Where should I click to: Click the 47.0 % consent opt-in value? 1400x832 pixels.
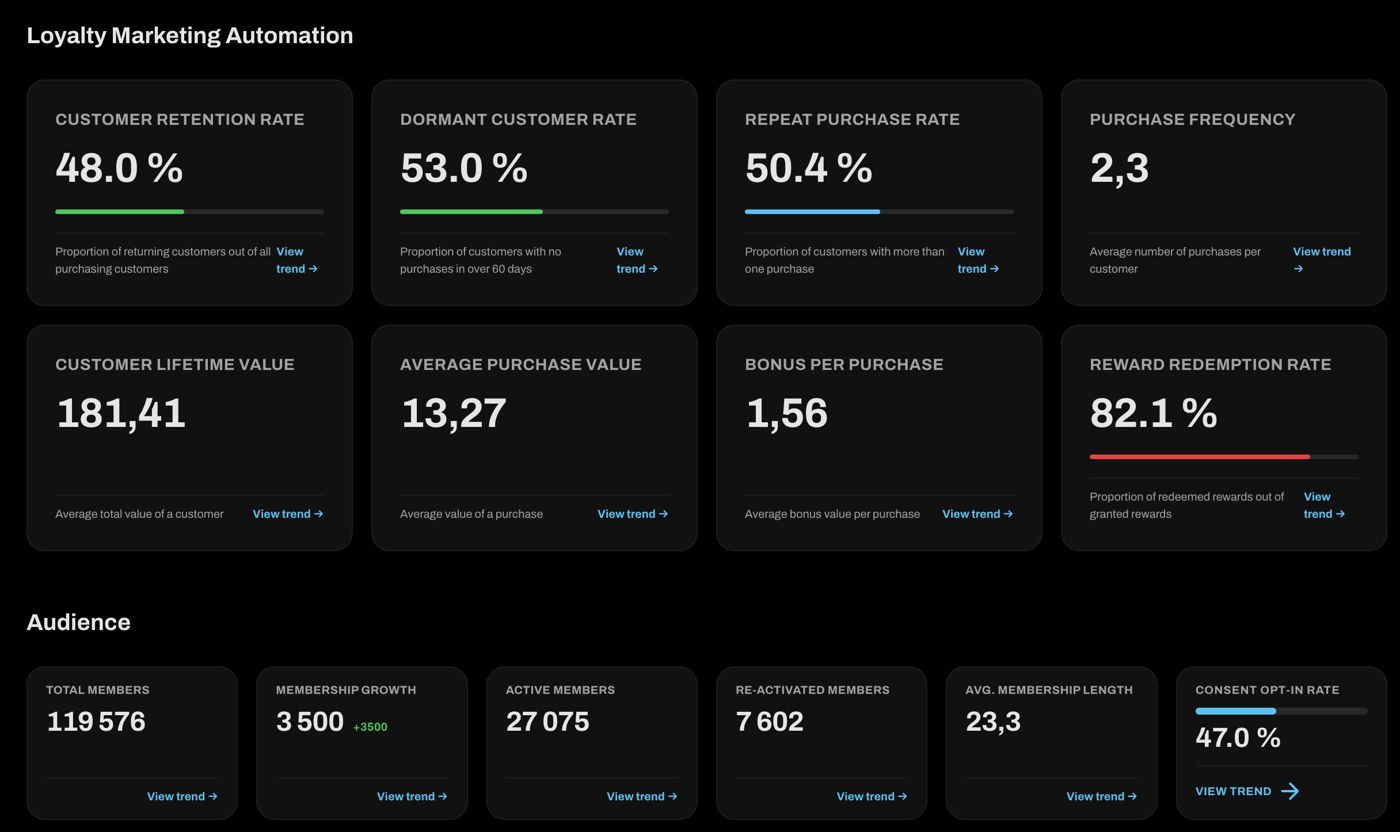1238,738
